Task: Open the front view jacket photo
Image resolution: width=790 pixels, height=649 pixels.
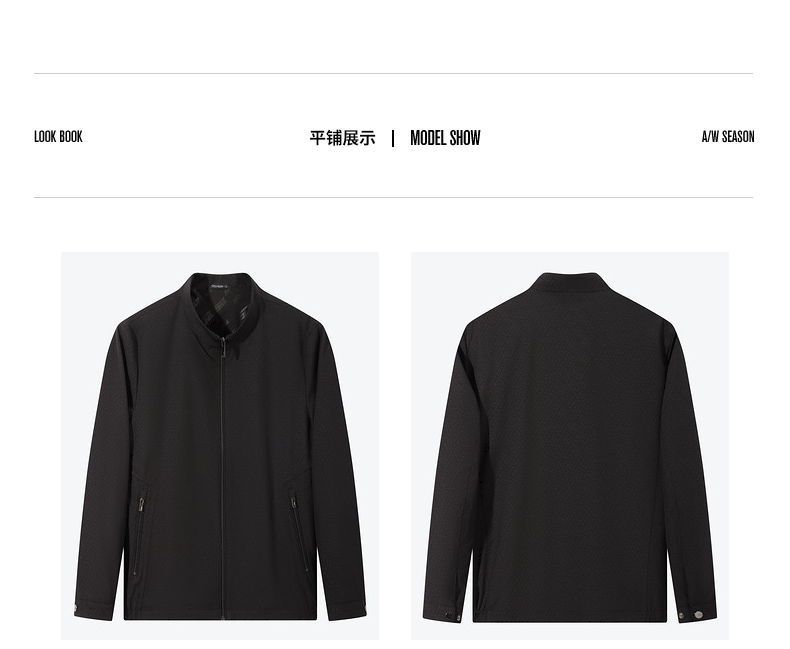Action: tap(220, 445)
